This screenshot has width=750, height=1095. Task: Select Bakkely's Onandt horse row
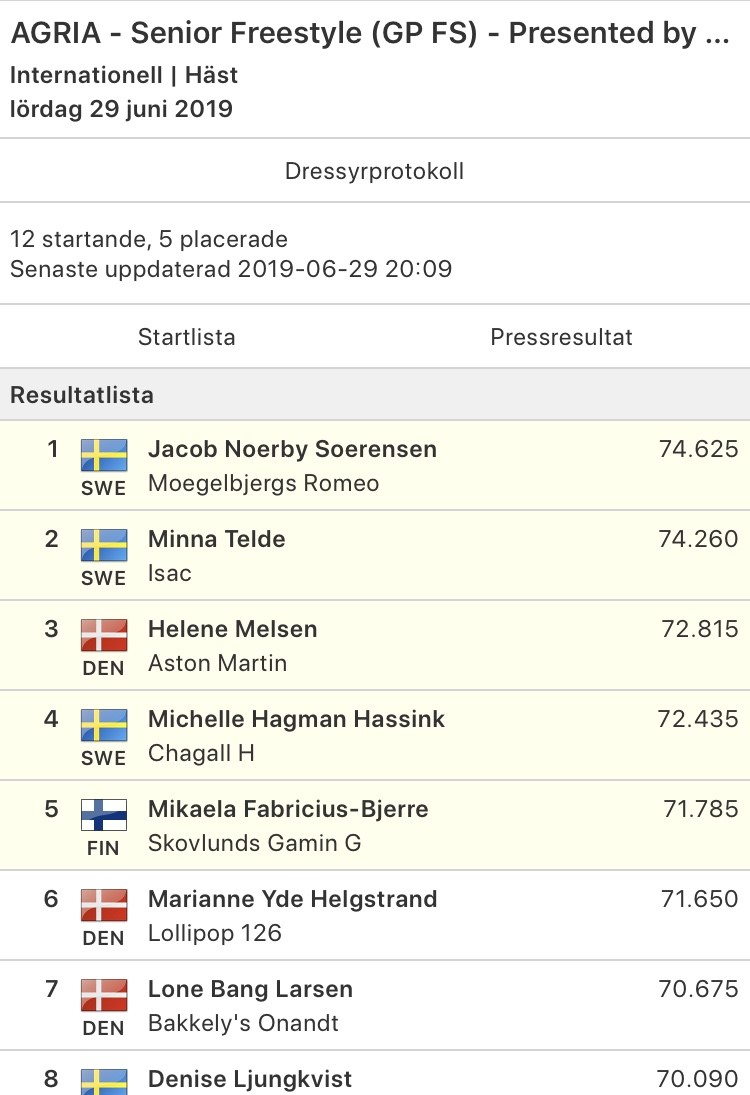pos(375,1005)
